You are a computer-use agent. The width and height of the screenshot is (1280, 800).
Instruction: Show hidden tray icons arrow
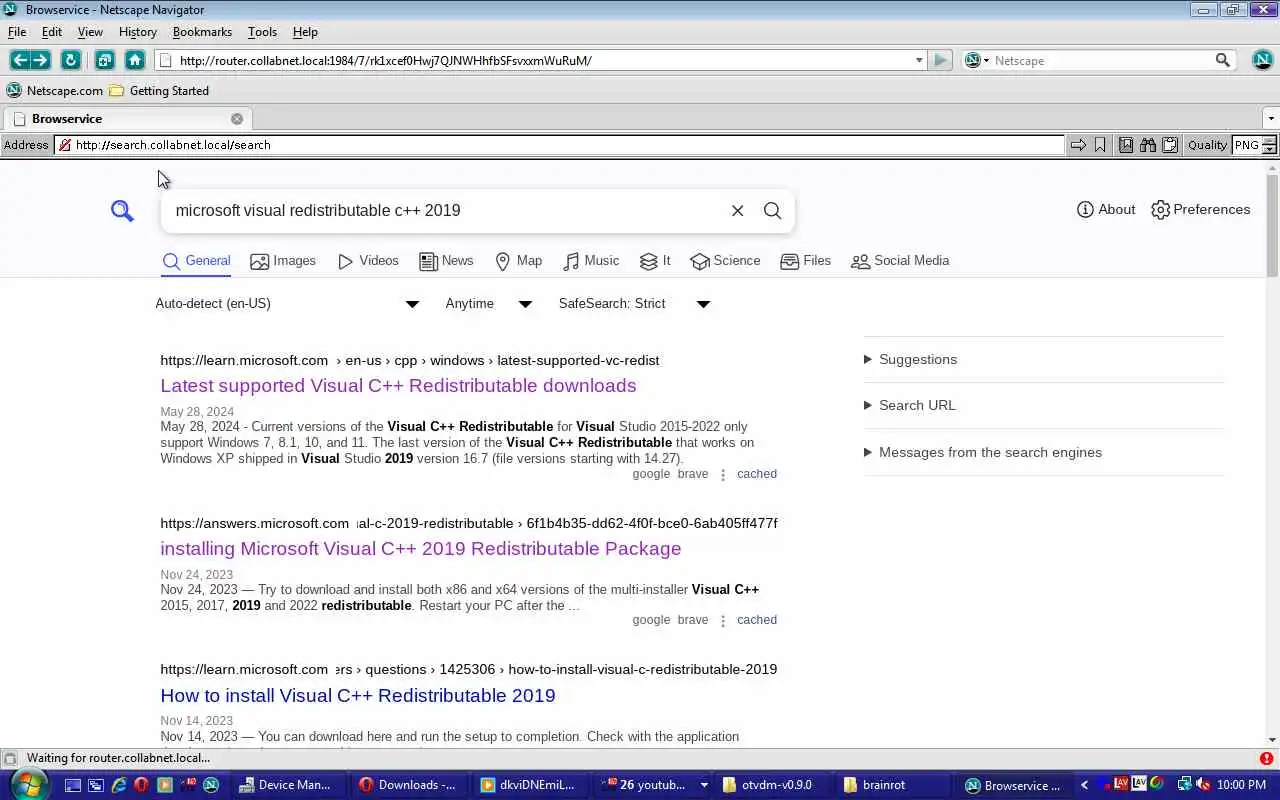tap(1084, 785)
